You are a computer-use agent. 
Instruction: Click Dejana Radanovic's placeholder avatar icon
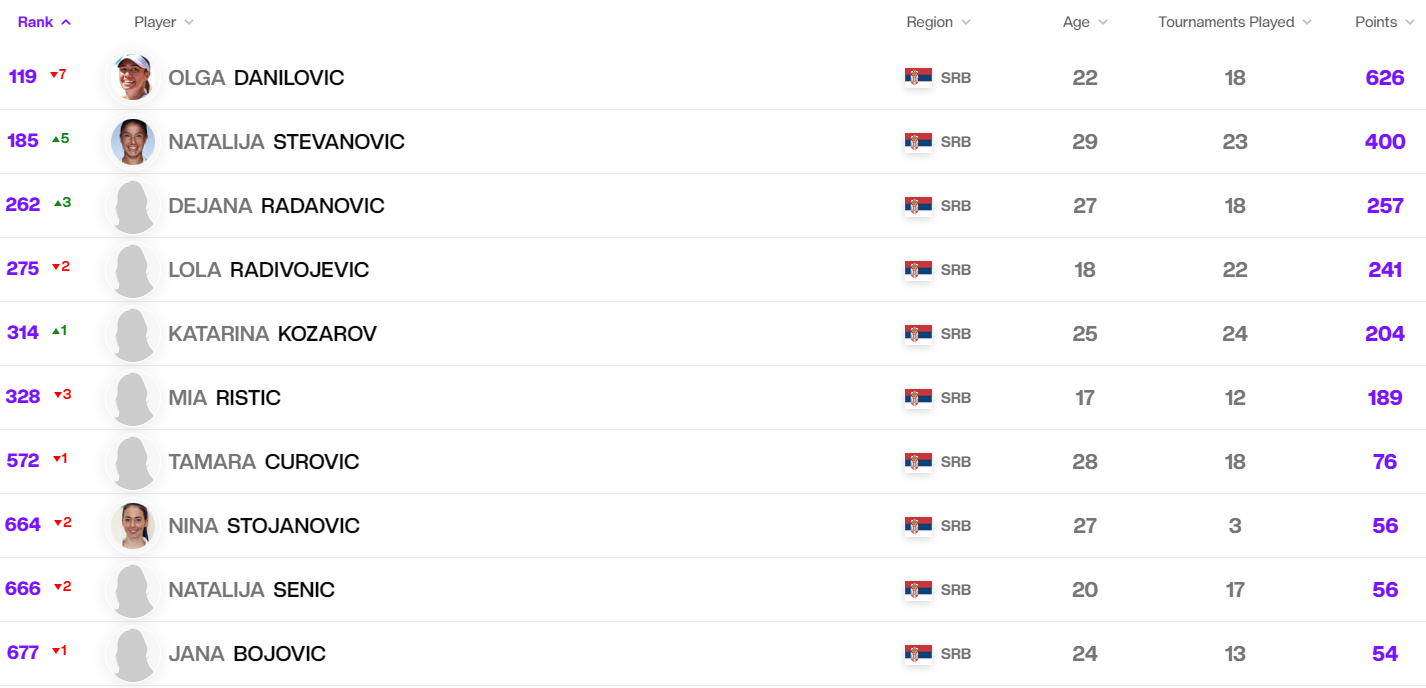click(x=133, y=206)
